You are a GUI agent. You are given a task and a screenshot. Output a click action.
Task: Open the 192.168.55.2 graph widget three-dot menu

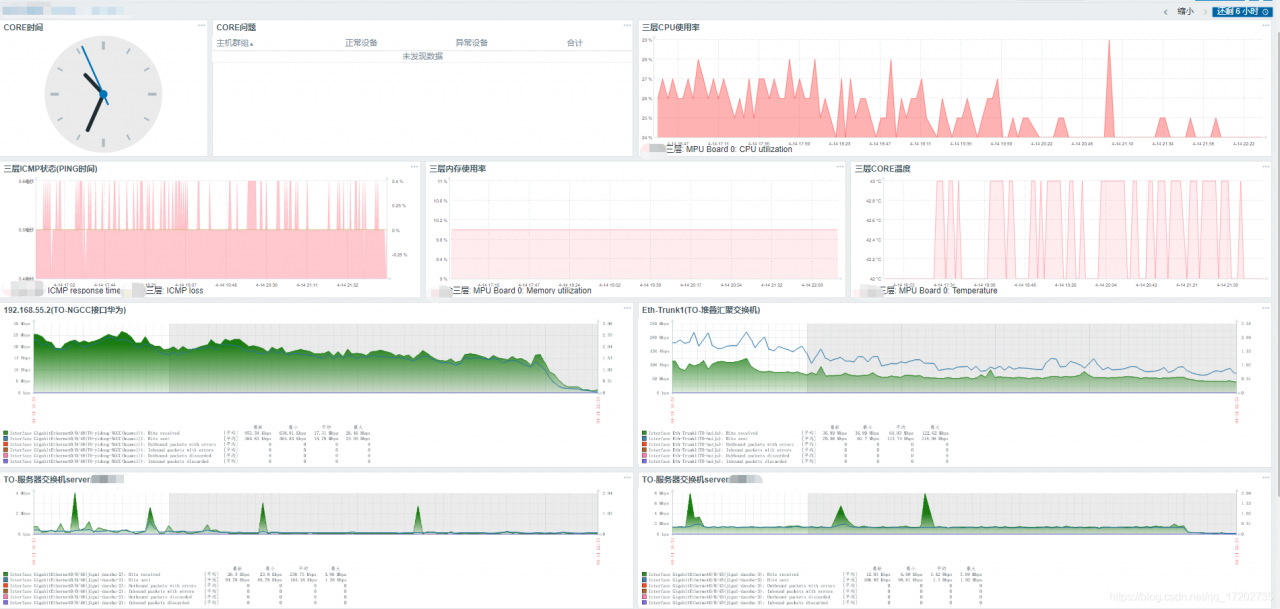(627, 308)
